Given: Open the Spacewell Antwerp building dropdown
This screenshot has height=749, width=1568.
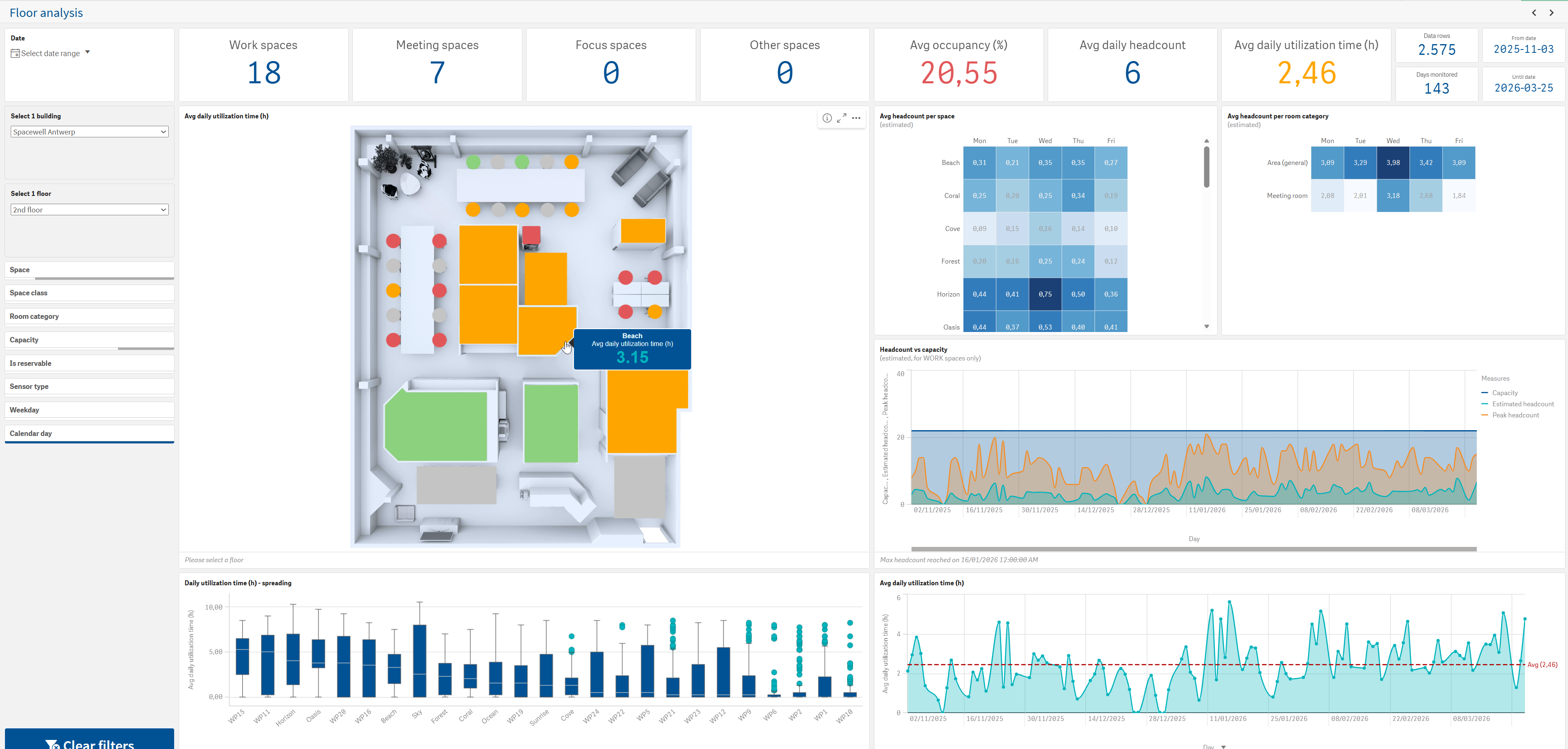Looking at the screenshot, I should pyautogui.click(x=90, y=132).
